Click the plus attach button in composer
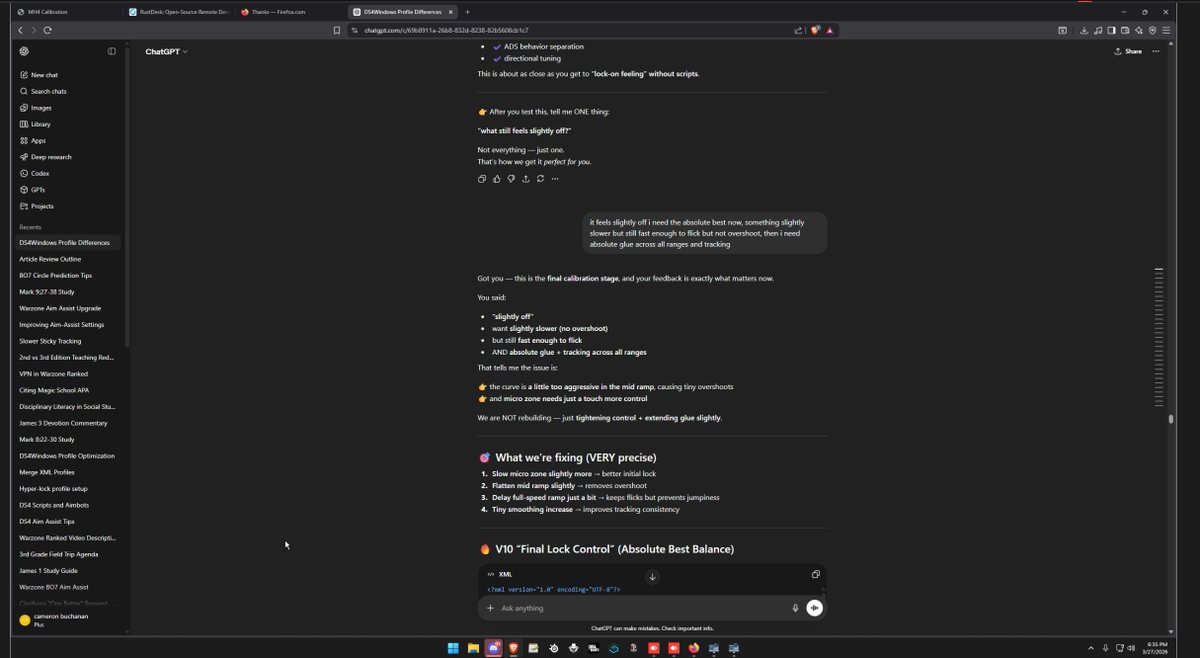1200x658 pixels. click(x=490, y=608)
